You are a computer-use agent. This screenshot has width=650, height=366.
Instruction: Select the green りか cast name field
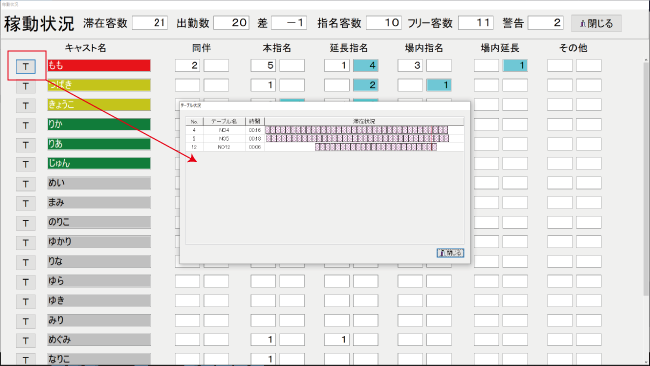point(99,124)
